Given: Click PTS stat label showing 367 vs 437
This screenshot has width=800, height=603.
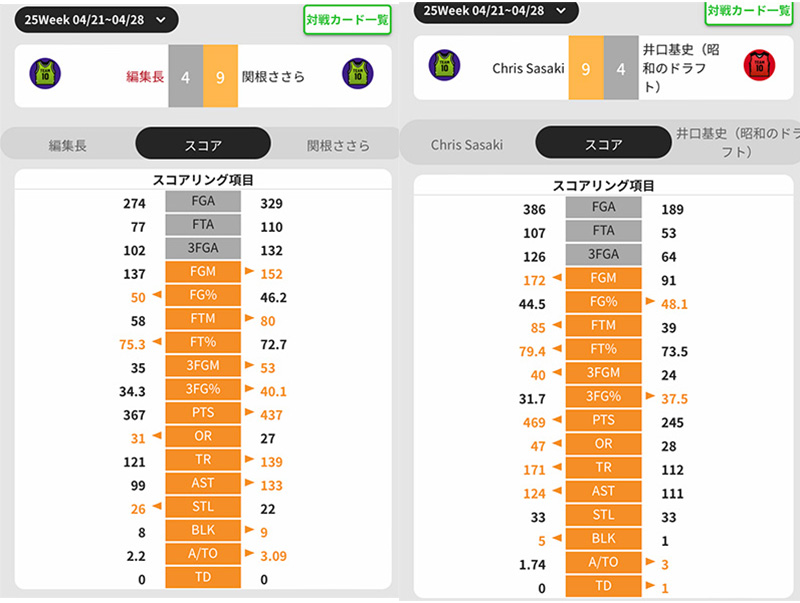Looking at the screenshot, I should pos(203,414).
